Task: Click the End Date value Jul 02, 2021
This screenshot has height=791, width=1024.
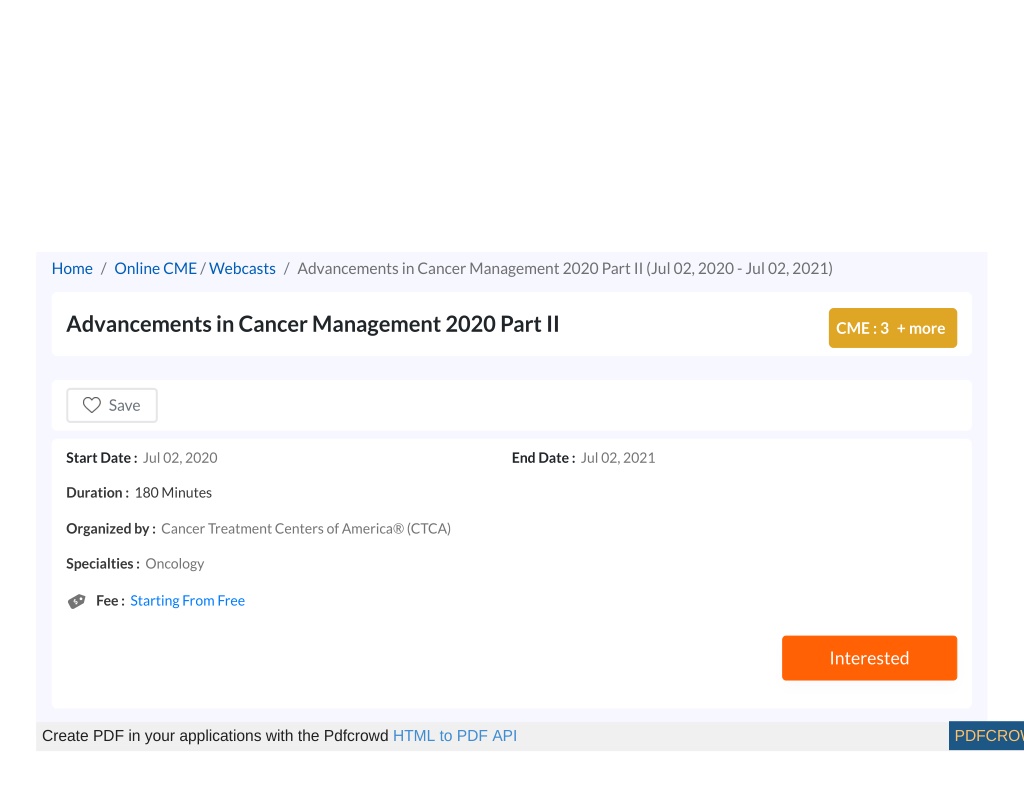Action: [618, 458]
